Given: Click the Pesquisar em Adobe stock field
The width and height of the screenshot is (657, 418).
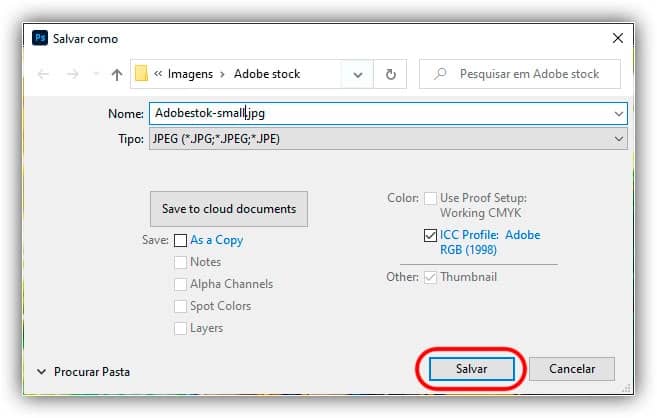Looking at the screenshot, I should tap(529, 74).
